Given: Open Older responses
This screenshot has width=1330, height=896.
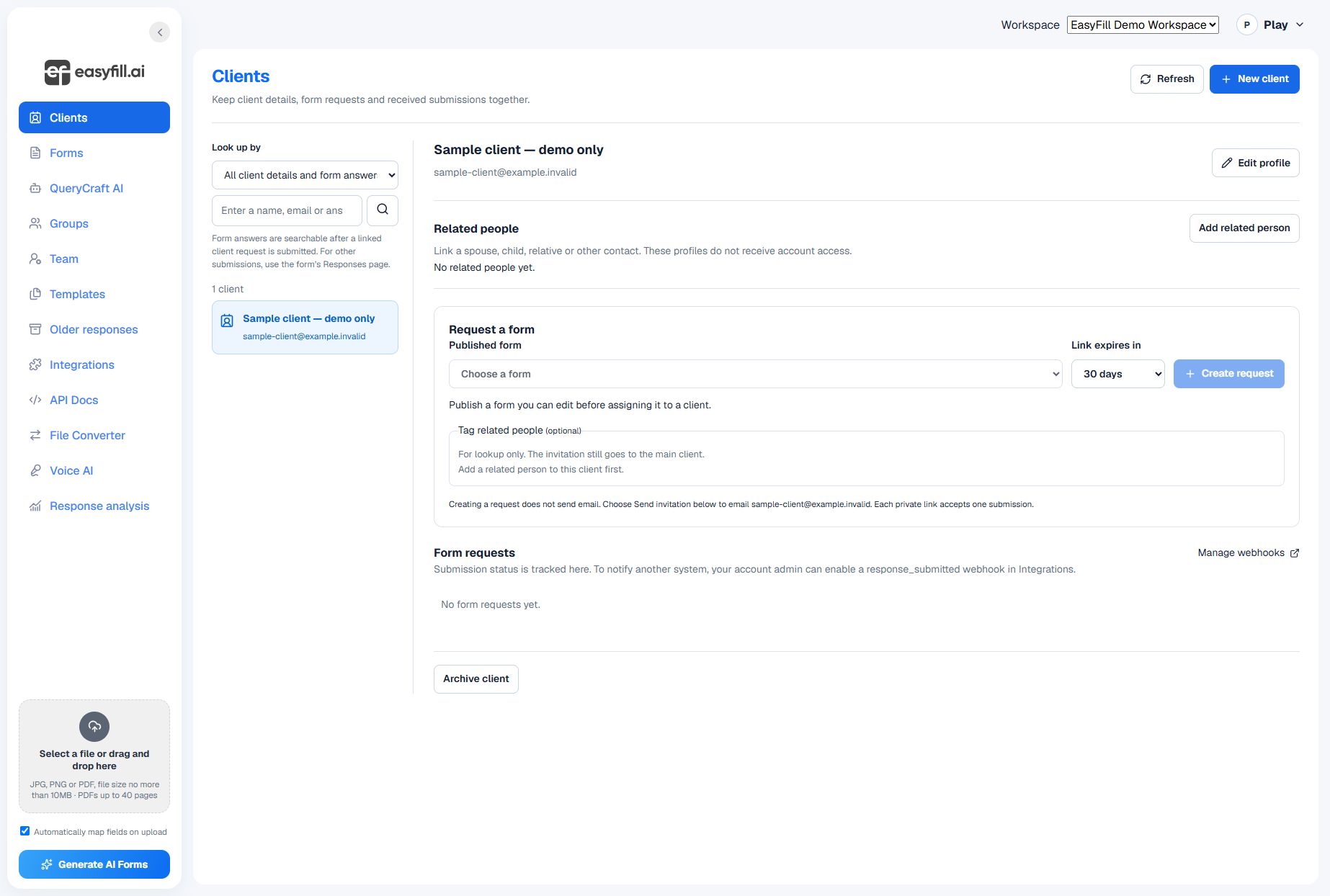Looking at the screenshot, I should pyautogui.click(x=94, y=329).
